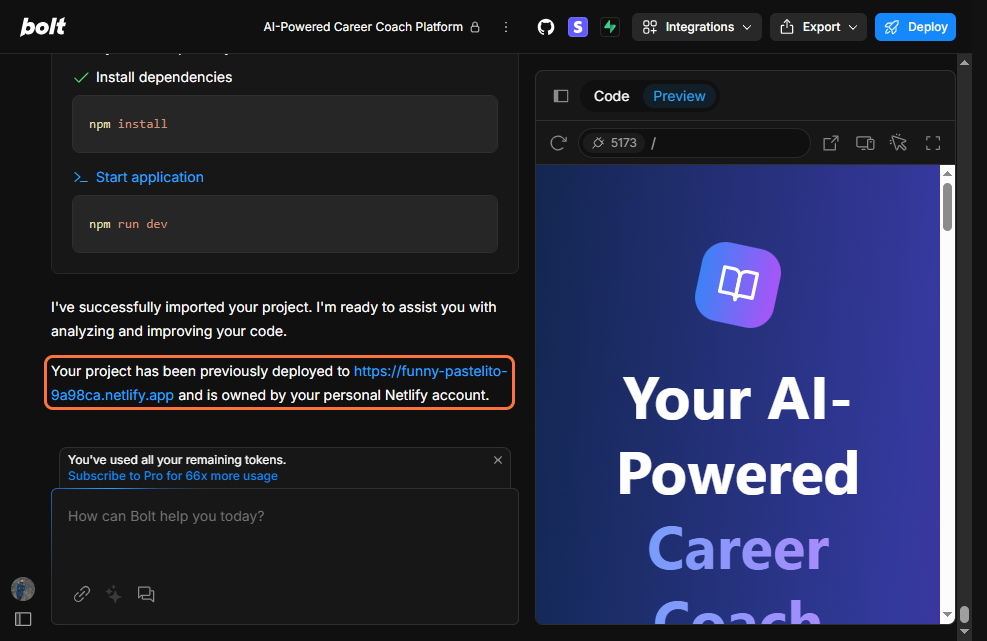The width and height of the screenshot is (987, 641).
Task: Reload the preview
Action: pyautogui.click(x=558, y=143)
